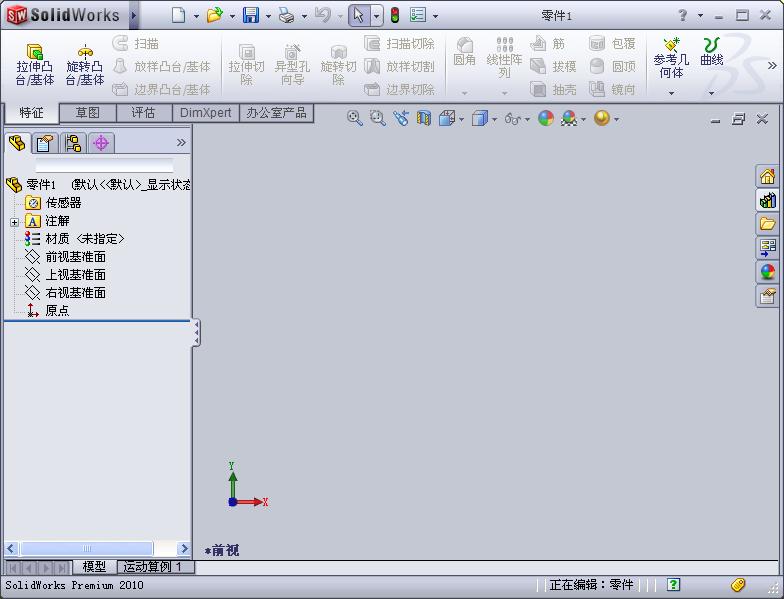Click the Previous View icon
The width and height of the screenshot is (784, 599).
[x=400, y=118]
